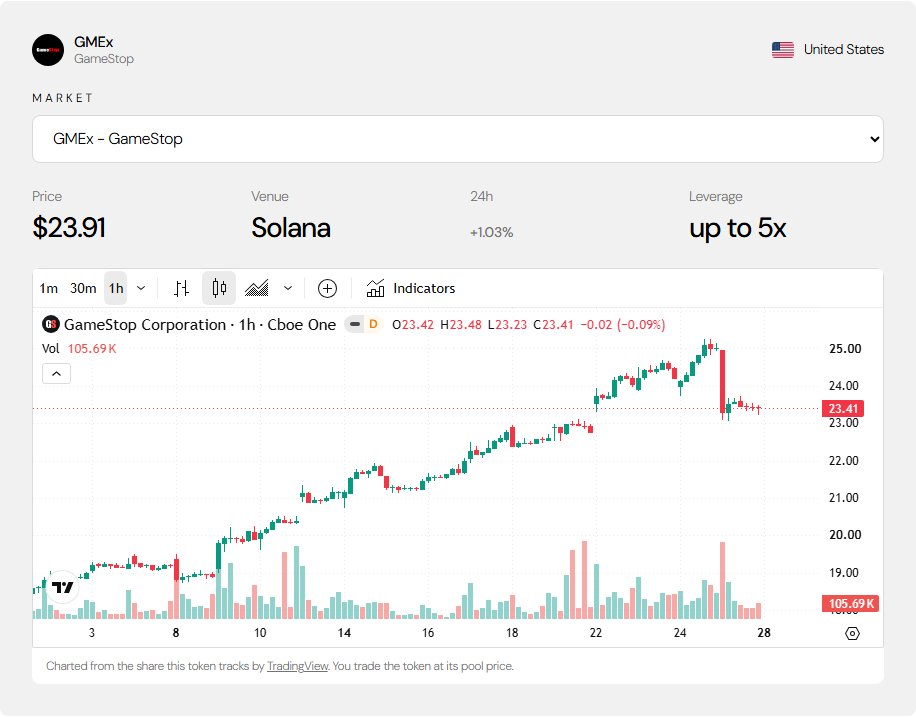Click the O23.42 open value in legend
Screen dimensions: 916x717
click(413, 325)
